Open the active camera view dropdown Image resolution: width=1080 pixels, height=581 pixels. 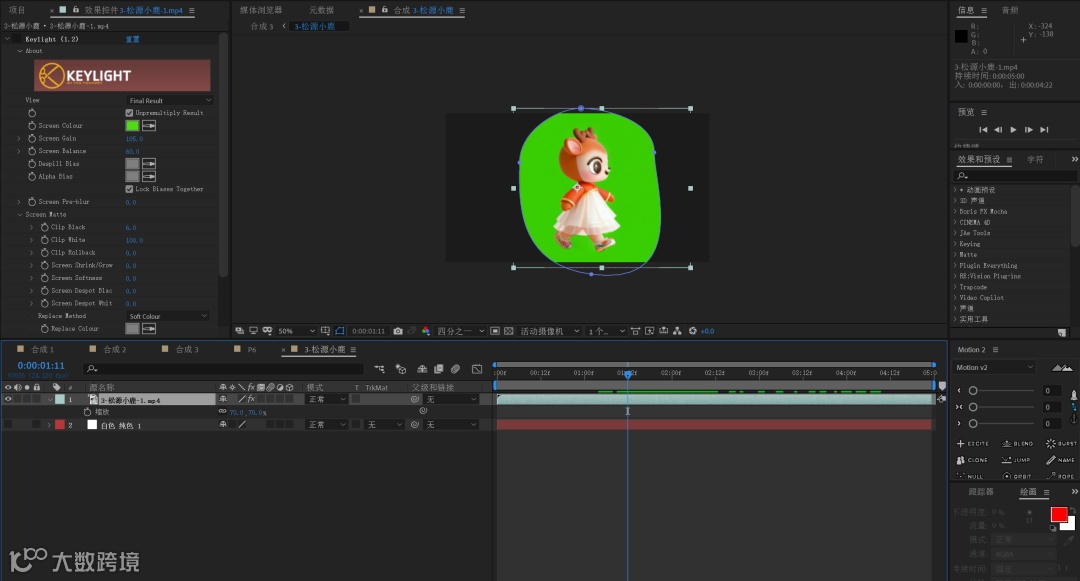550,331
